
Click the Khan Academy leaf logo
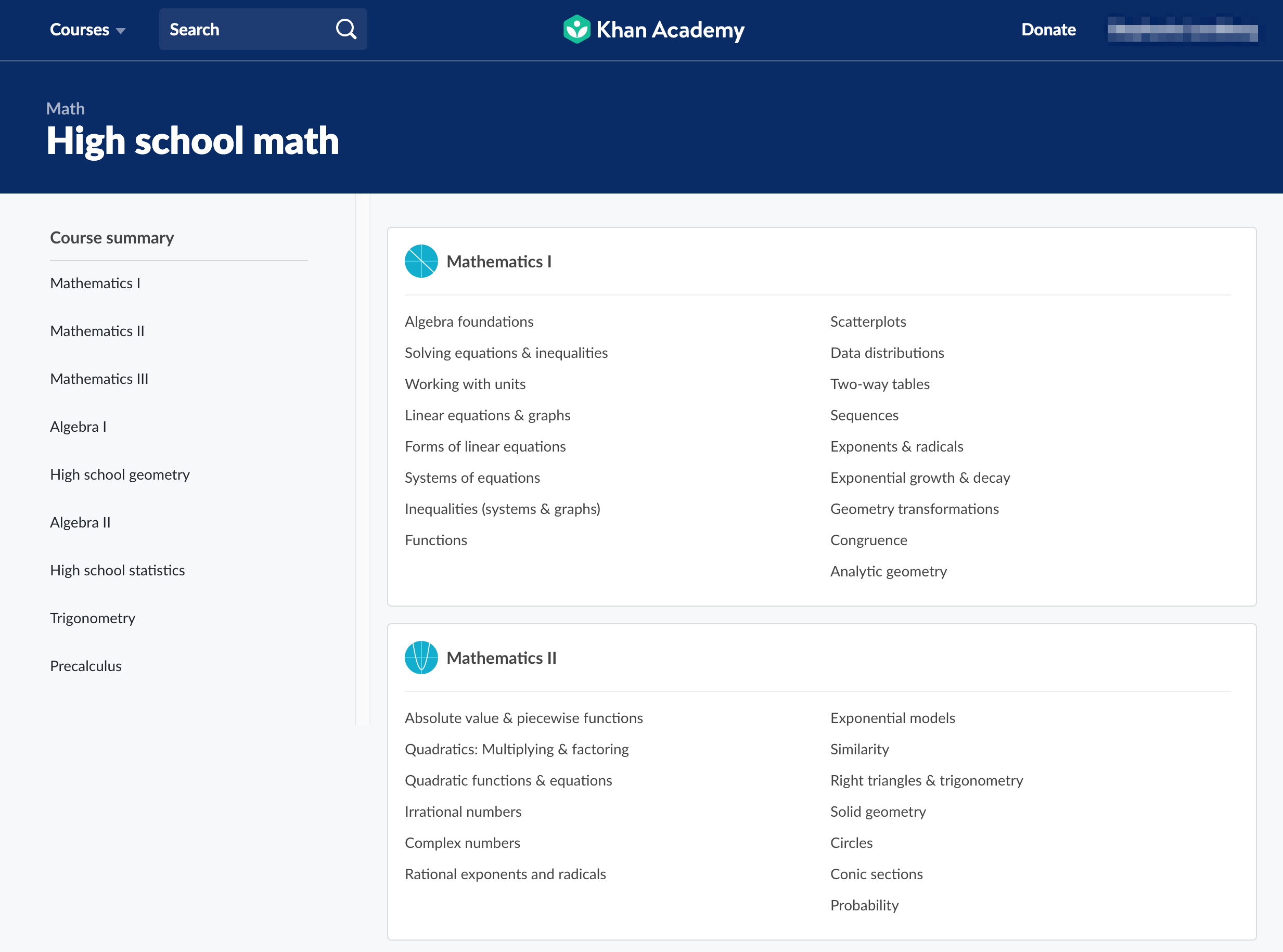(576, 29)
